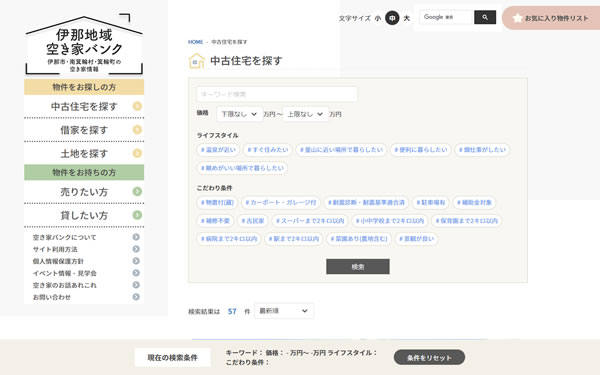Screen dimensions: 600x375
Task: Focus the キーワード検索 input field
Action: (277, 94)
